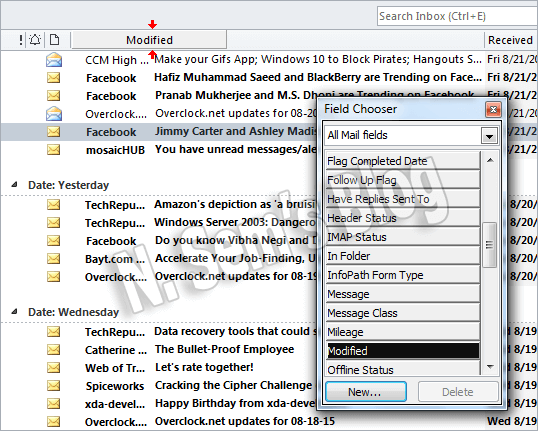Open Happy Birthday from xda-developers email
Viewport: 538px width, 431px height.
click(x=235, y=403)
